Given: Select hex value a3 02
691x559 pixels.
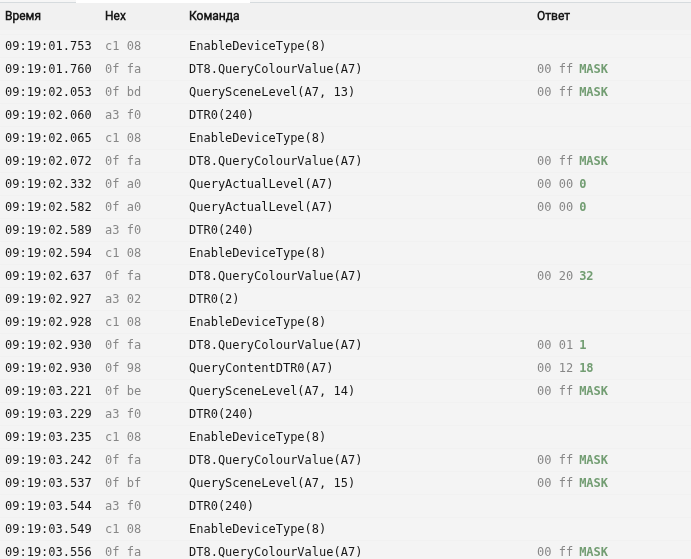Looking at the screenshot, I should (x=123, y=299).
